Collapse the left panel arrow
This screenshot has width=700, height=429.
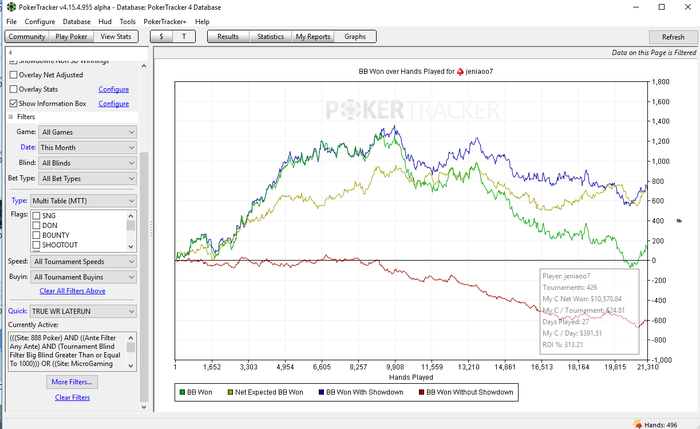pos(10,52)
